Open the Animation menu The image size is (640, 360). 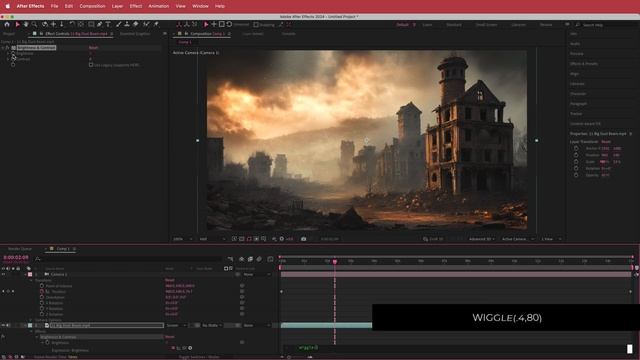(159, 6)
